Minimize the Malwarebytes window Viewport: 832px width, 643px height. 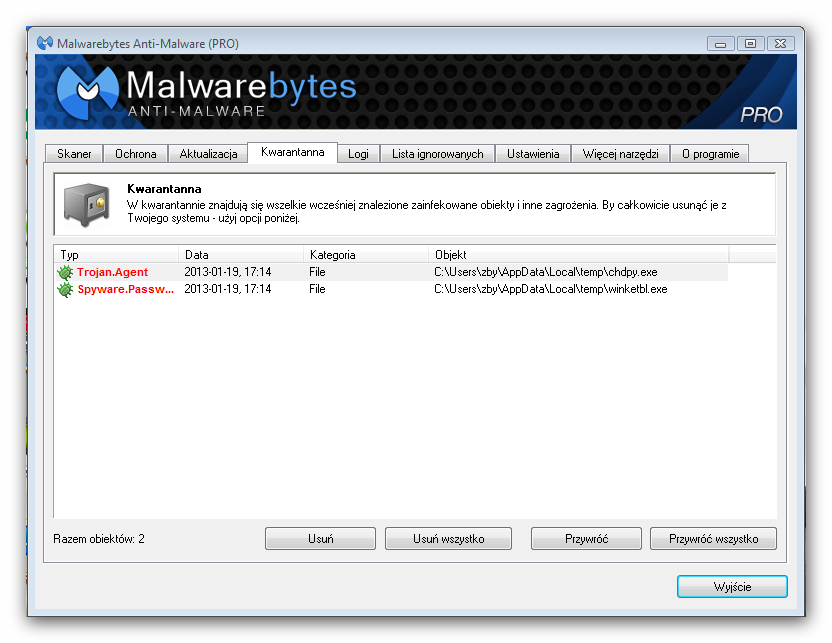pos(721,44)
